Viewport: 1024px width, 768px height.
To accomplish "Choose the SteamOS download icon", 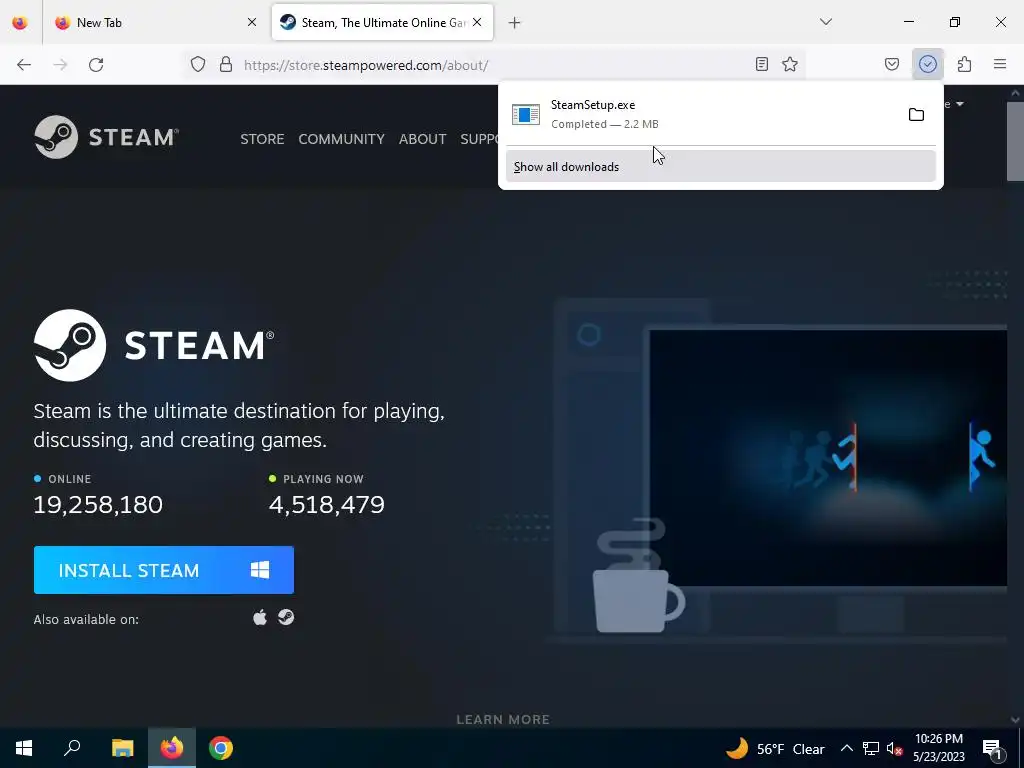I will coord(286,617).
